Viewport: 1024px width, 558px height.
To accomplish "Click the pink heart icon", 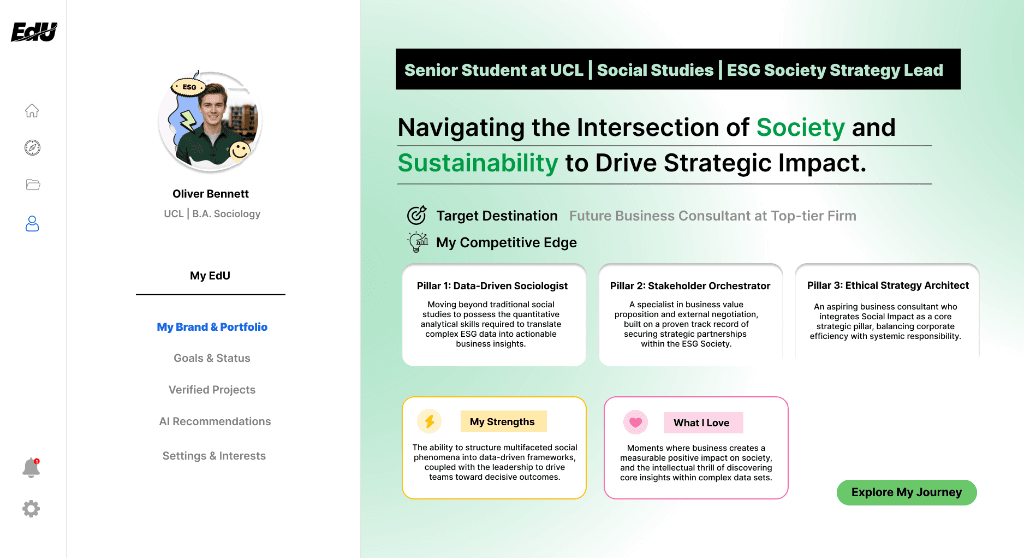I will [635, 422].
